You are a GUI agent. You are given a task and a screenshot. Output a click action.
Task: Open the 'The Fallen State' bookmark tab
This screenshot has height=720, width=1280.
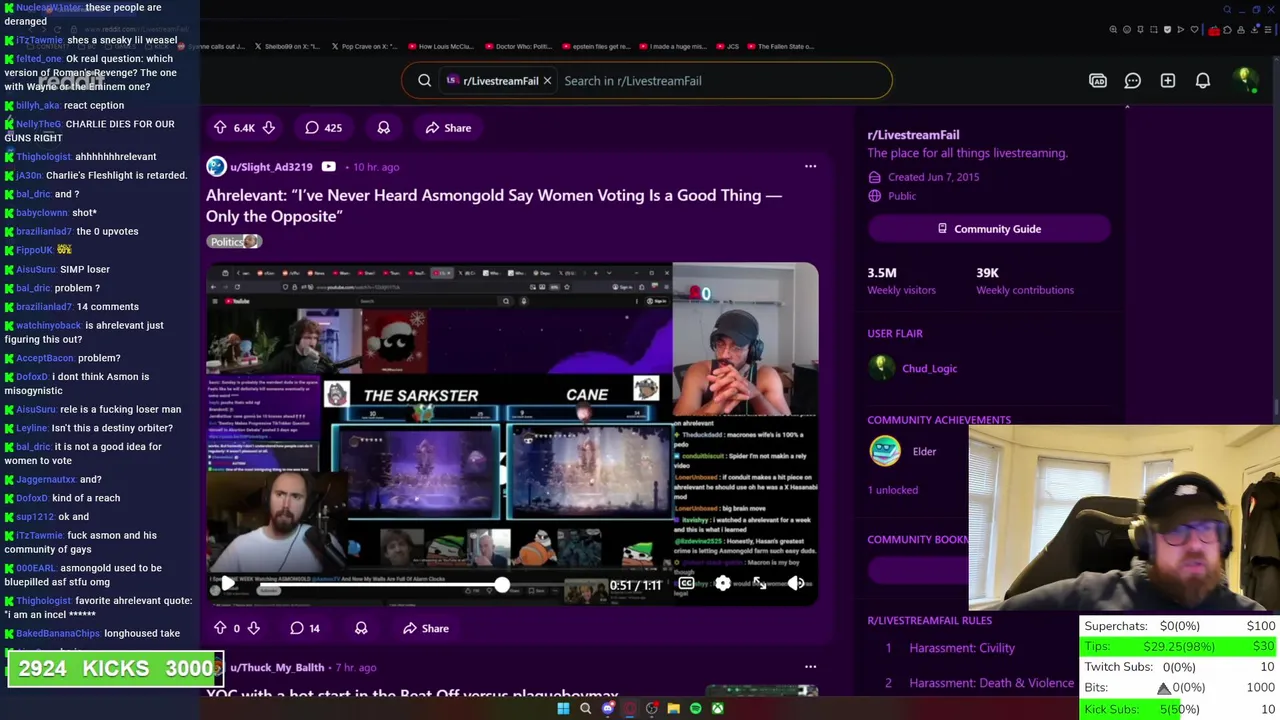tap(780, 46)
